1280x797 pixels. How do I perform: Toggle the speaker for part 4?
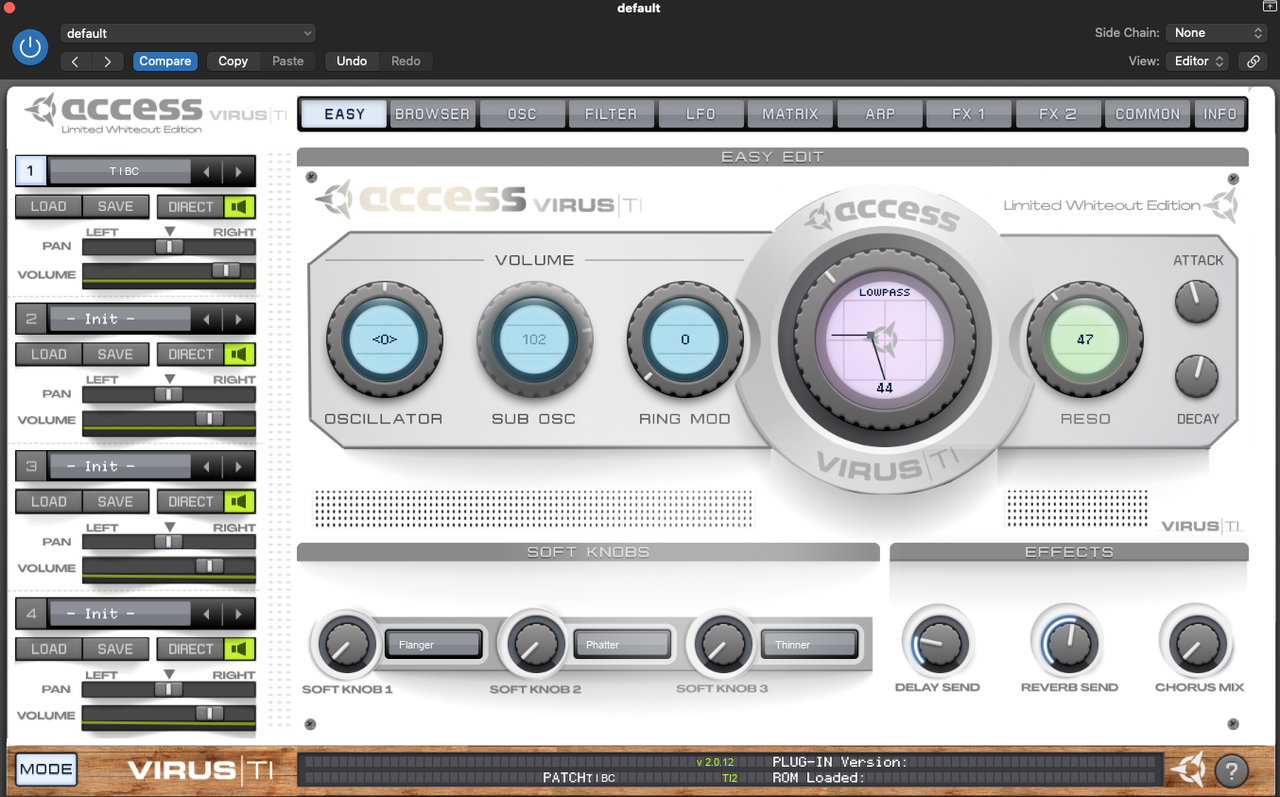(x=238, y=648)
